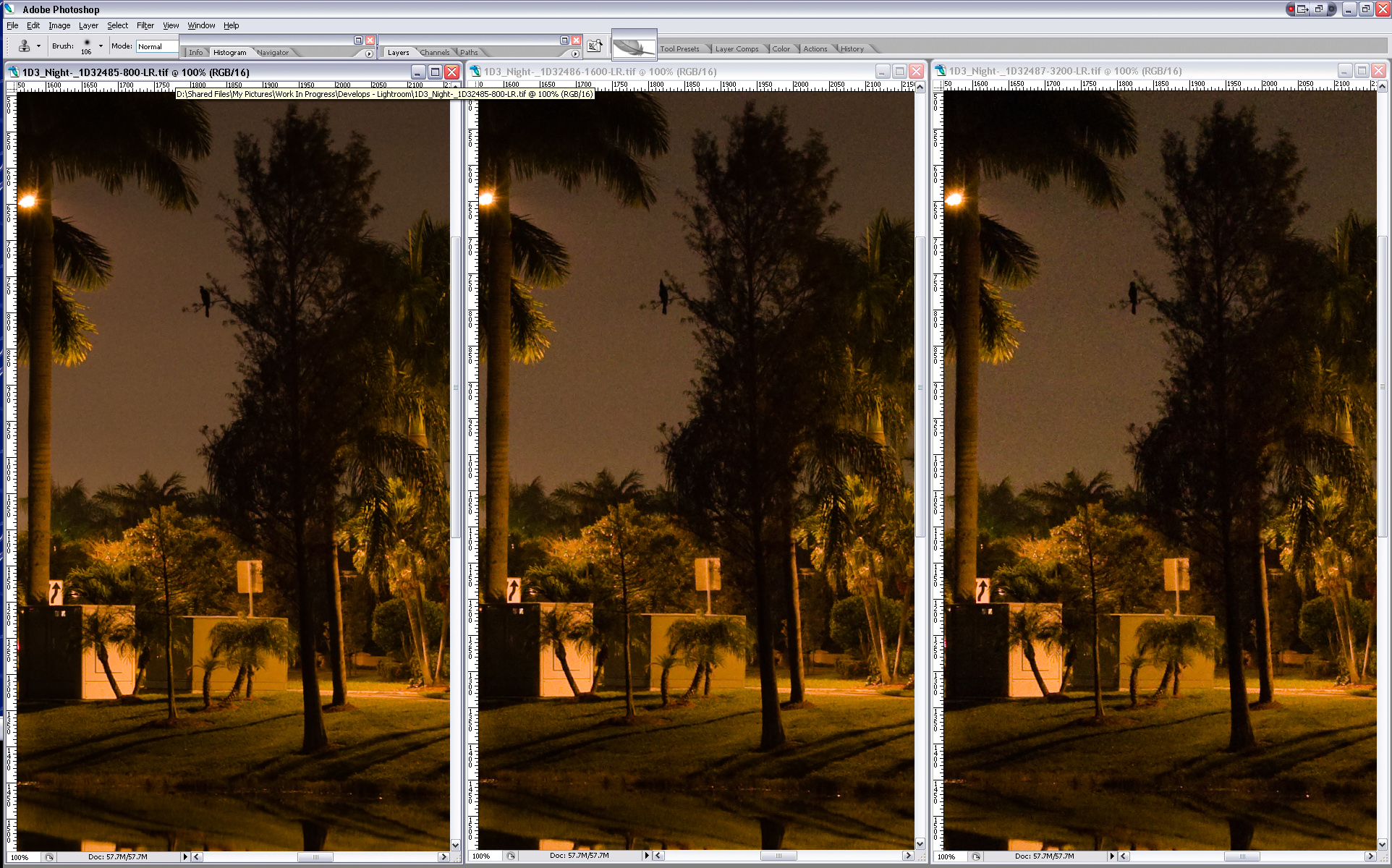
Task: Click horizontal scrollbar thumb in 1600-LR.tif window
Action: pyautogui.click(x=778, y=856)
